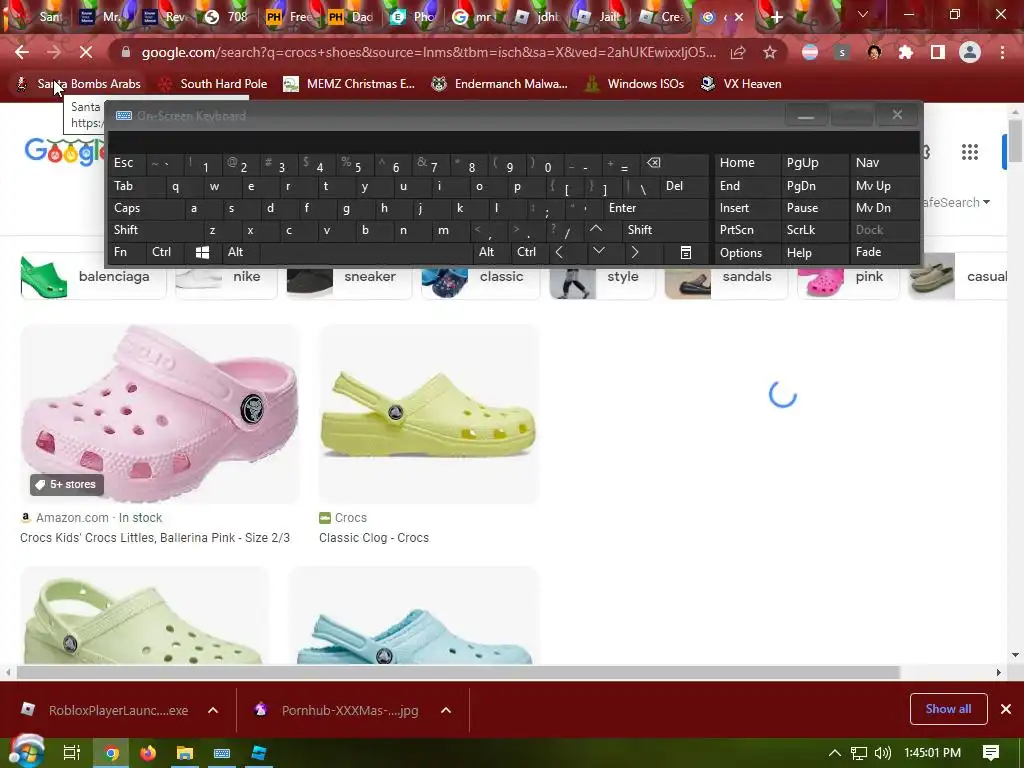Image resolution: width=1024 pixels, height=768 pixels.
Task: Click Show all downloads button
Action: [x=948, y=709]
